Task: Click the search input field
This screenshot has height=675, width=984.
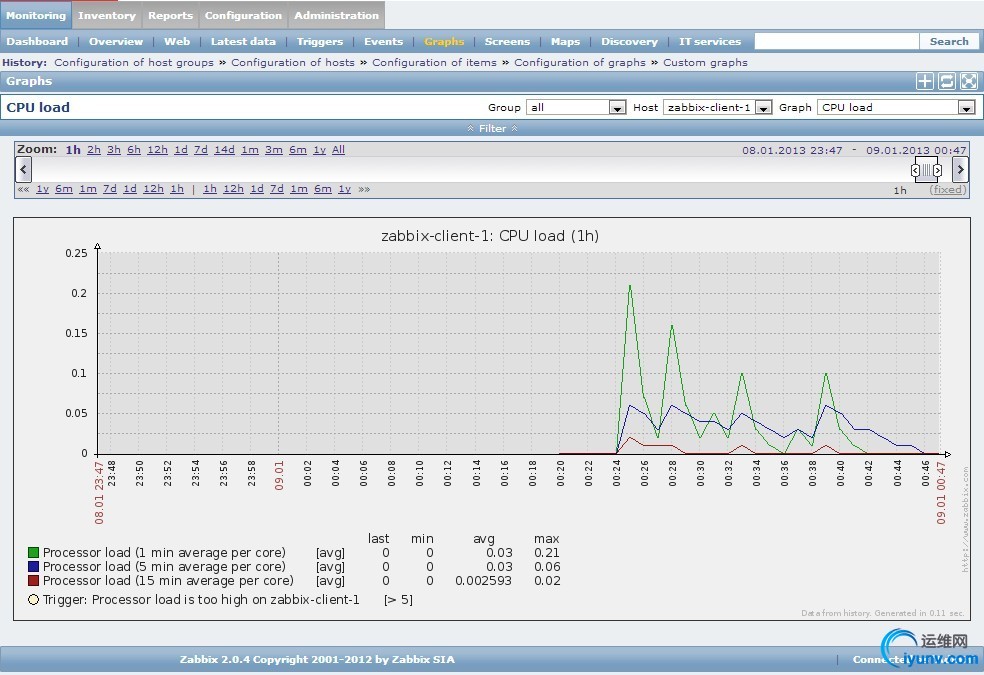Action: (836, 42)
